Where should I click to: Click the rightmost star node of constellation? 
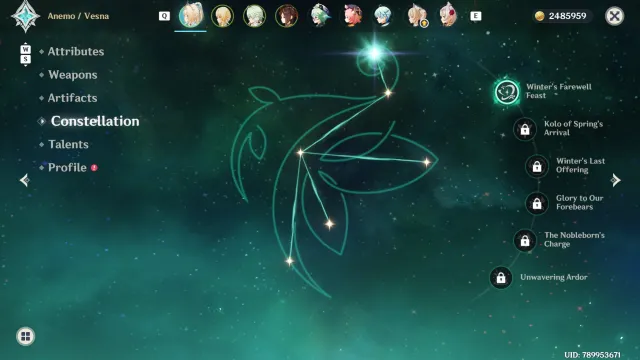tap(427, 162)
